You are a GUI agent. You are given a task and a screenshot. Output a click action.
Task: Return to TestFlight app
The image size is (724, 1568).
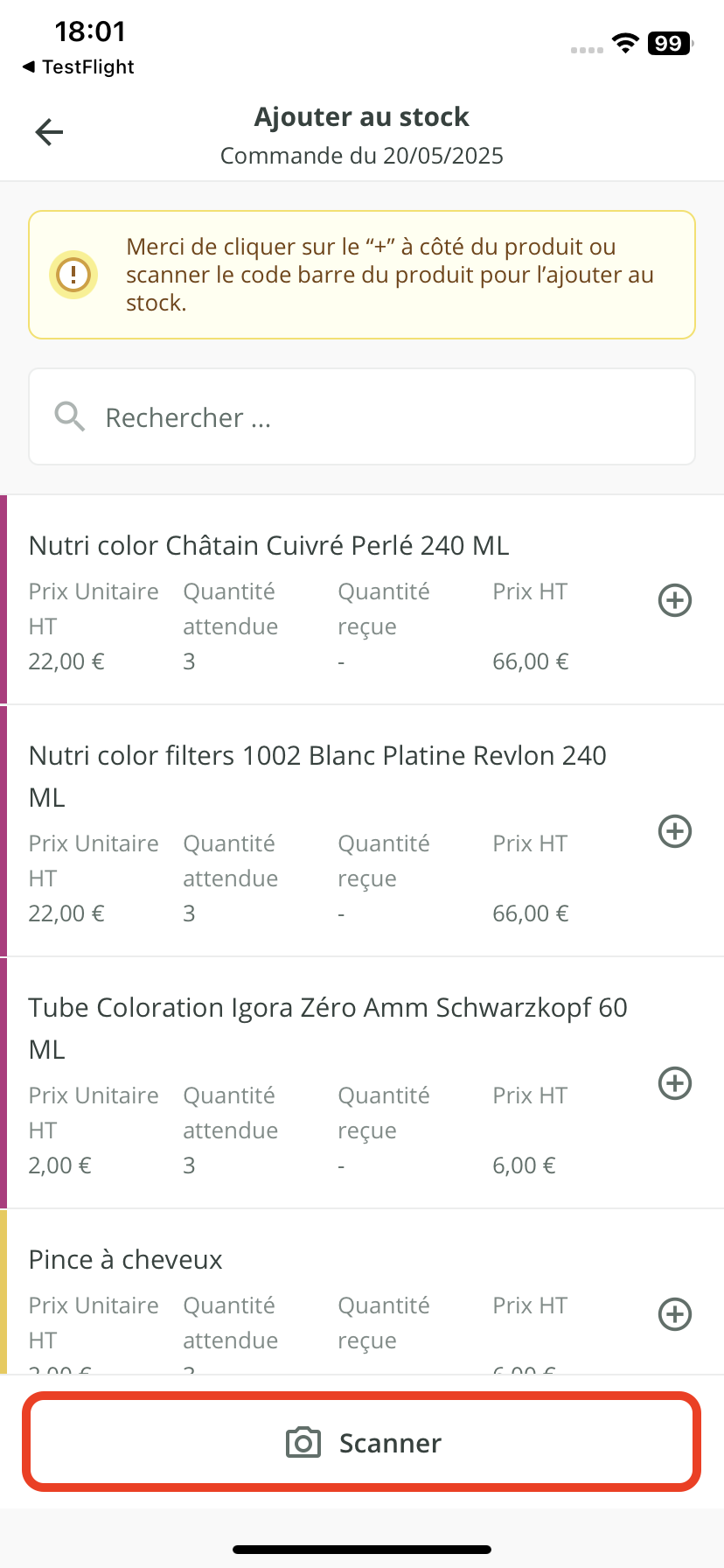coord(79,67)
